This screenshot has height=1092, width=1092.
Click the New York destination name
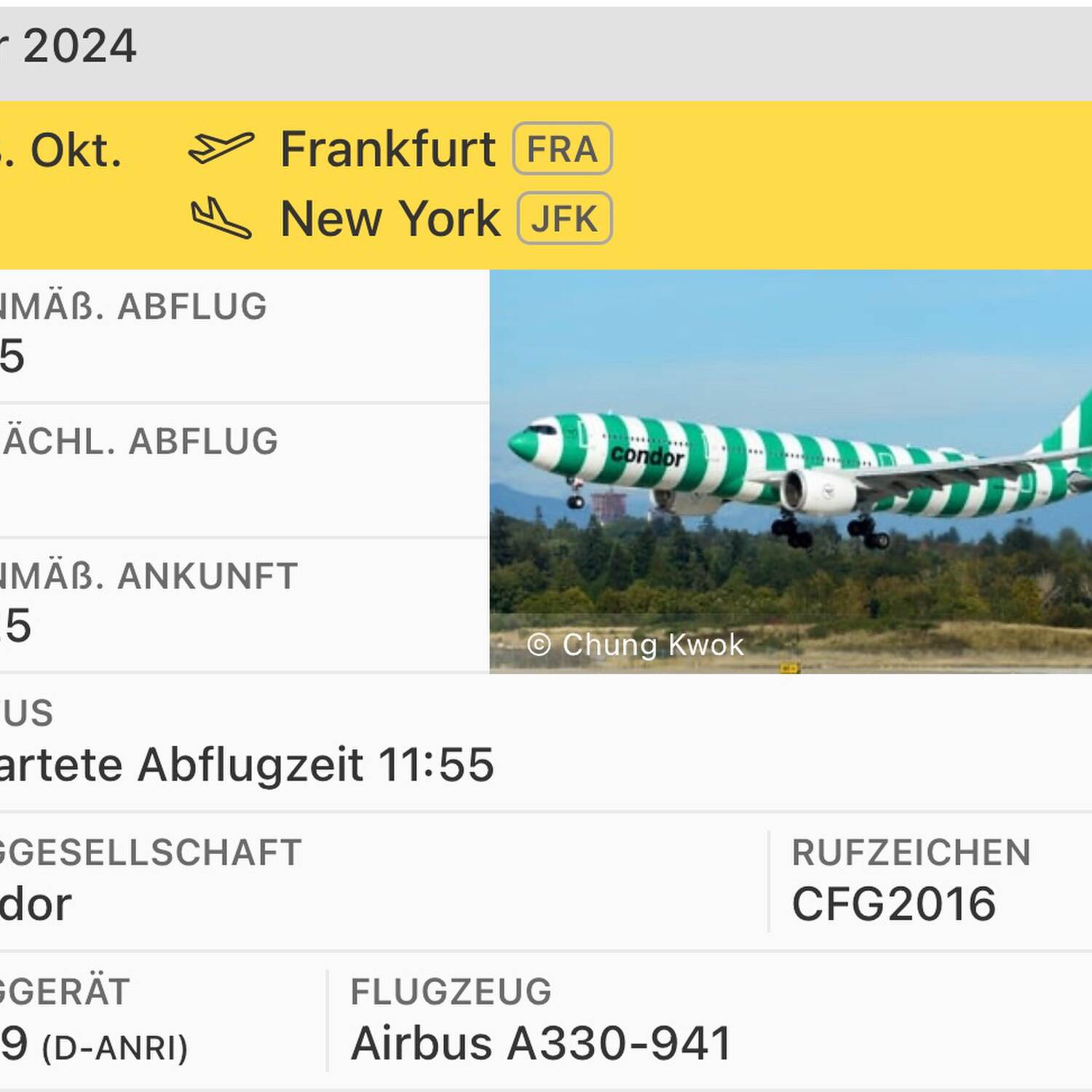point(390,218)
